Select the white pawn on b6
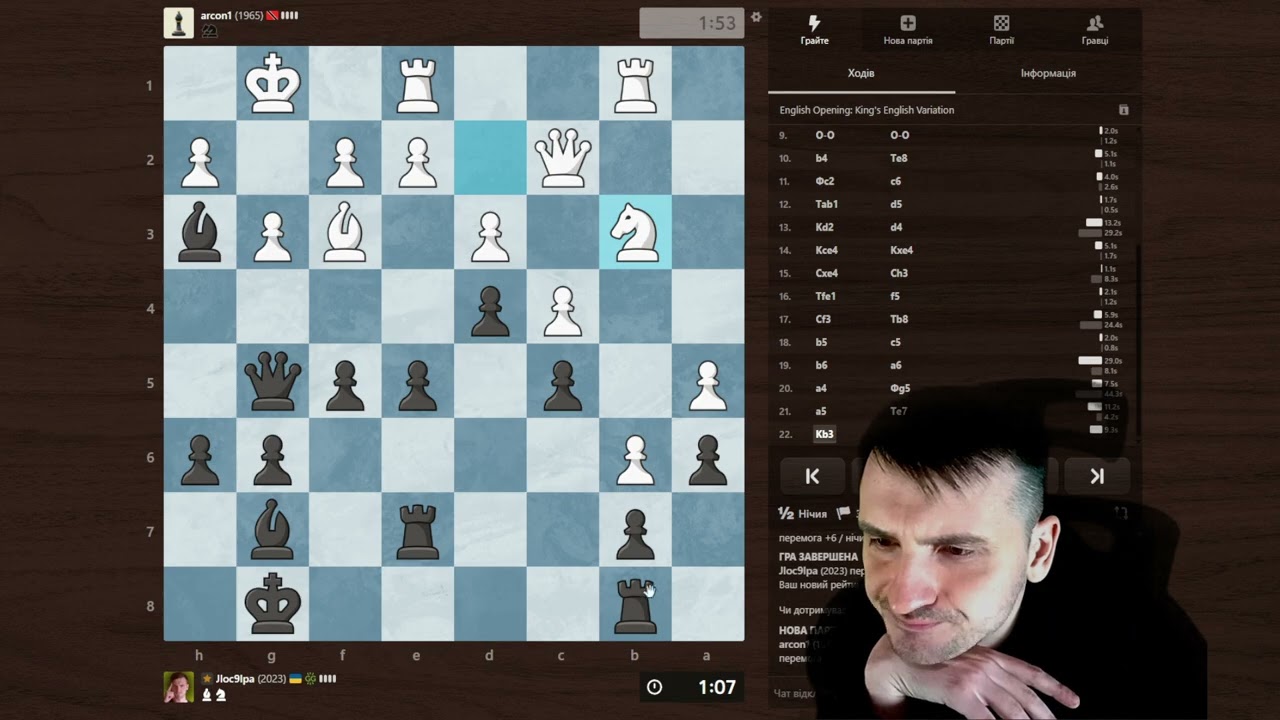 [x=635, y=455]
